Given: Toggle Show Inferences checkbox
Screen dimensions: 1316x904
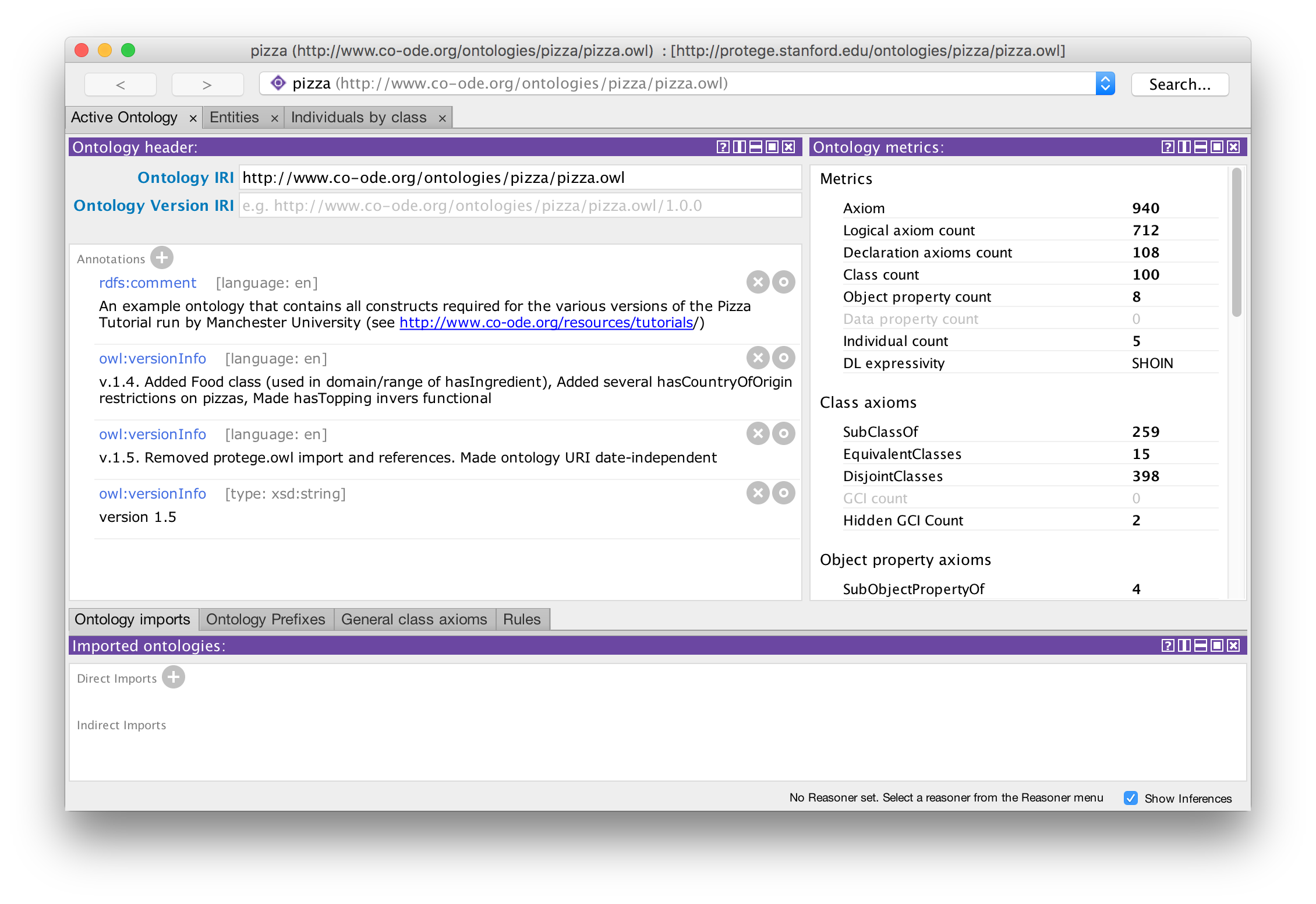Looking at the screenshot, I should [x=1131, y=798].
